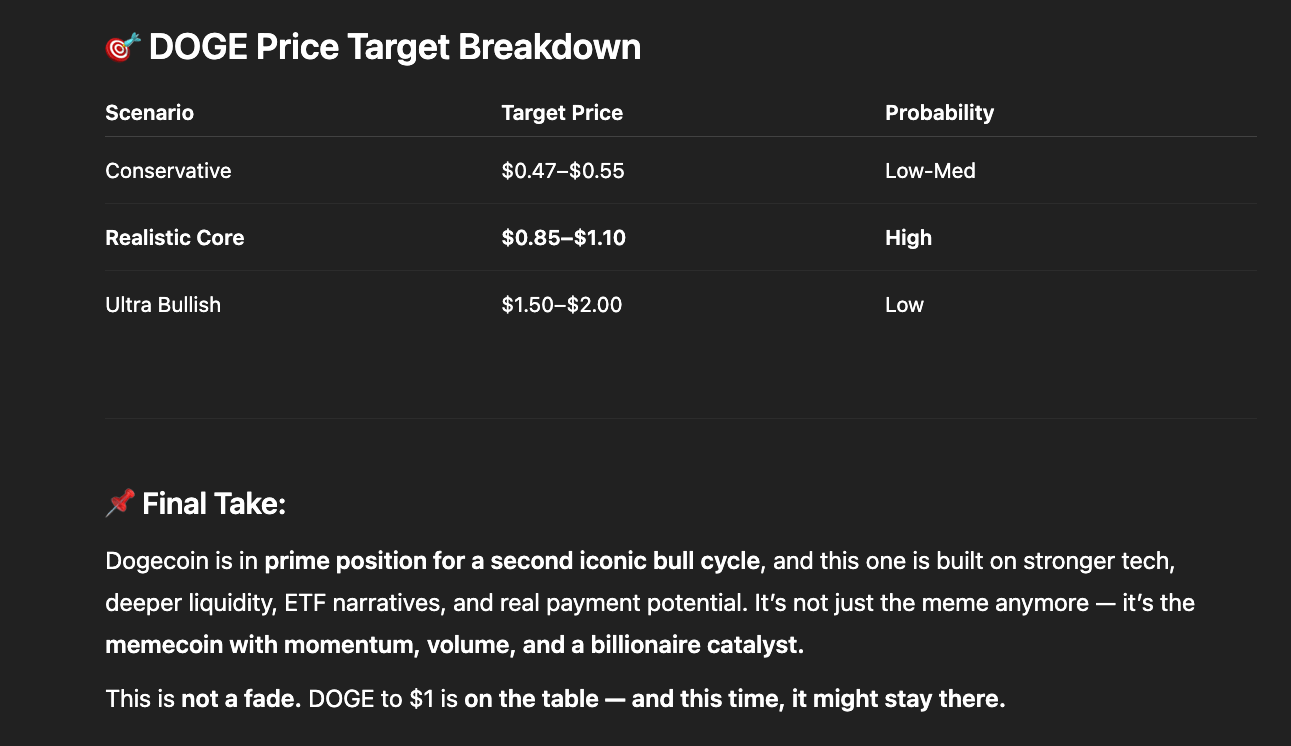Click the bold Realistic Core row label
Viewport: 1291px width, 746px height.
[x=175, y=238]
